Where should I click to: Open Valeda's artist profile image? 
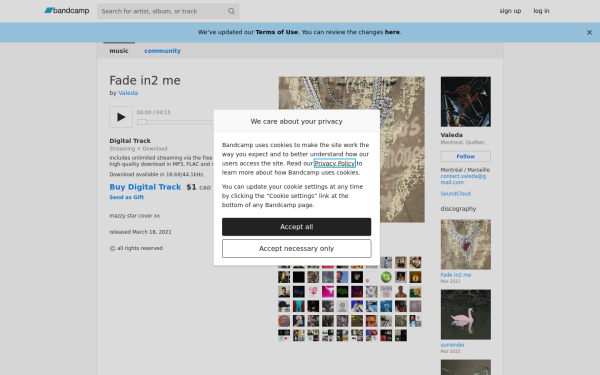click(x=465, y=101)
